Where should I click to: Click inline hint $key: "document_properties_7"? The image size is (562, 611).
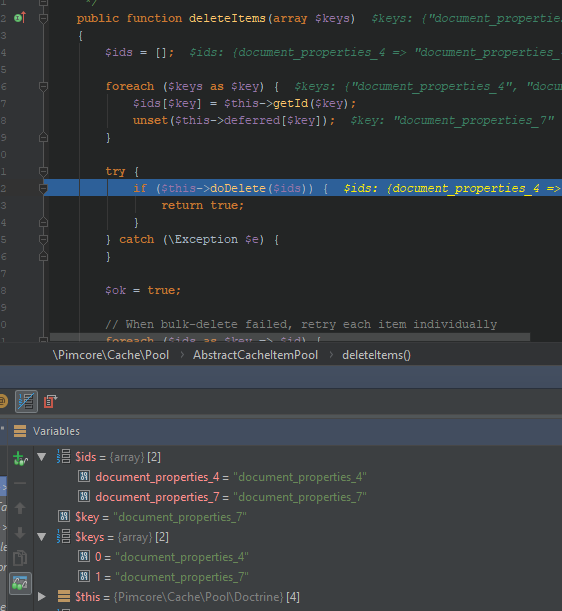[x=452, y=120]
